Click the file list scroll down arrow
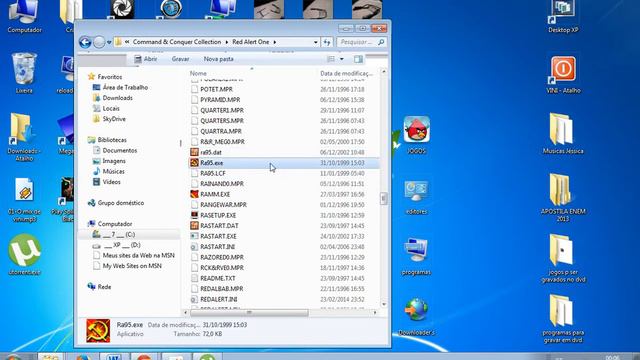 [x=383, y=304]
